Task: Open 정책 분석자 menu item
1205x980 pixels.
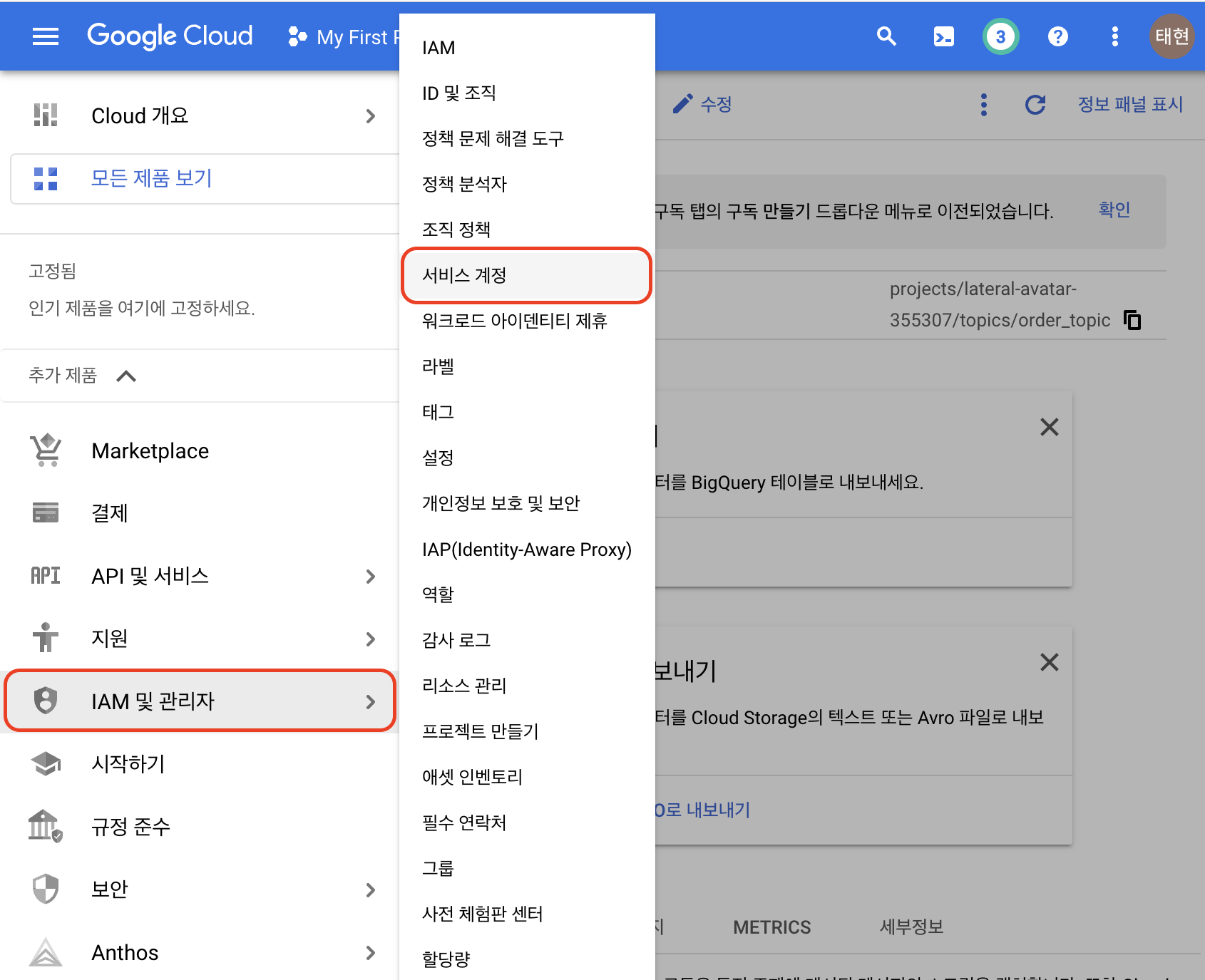Action: coord(527,184)
